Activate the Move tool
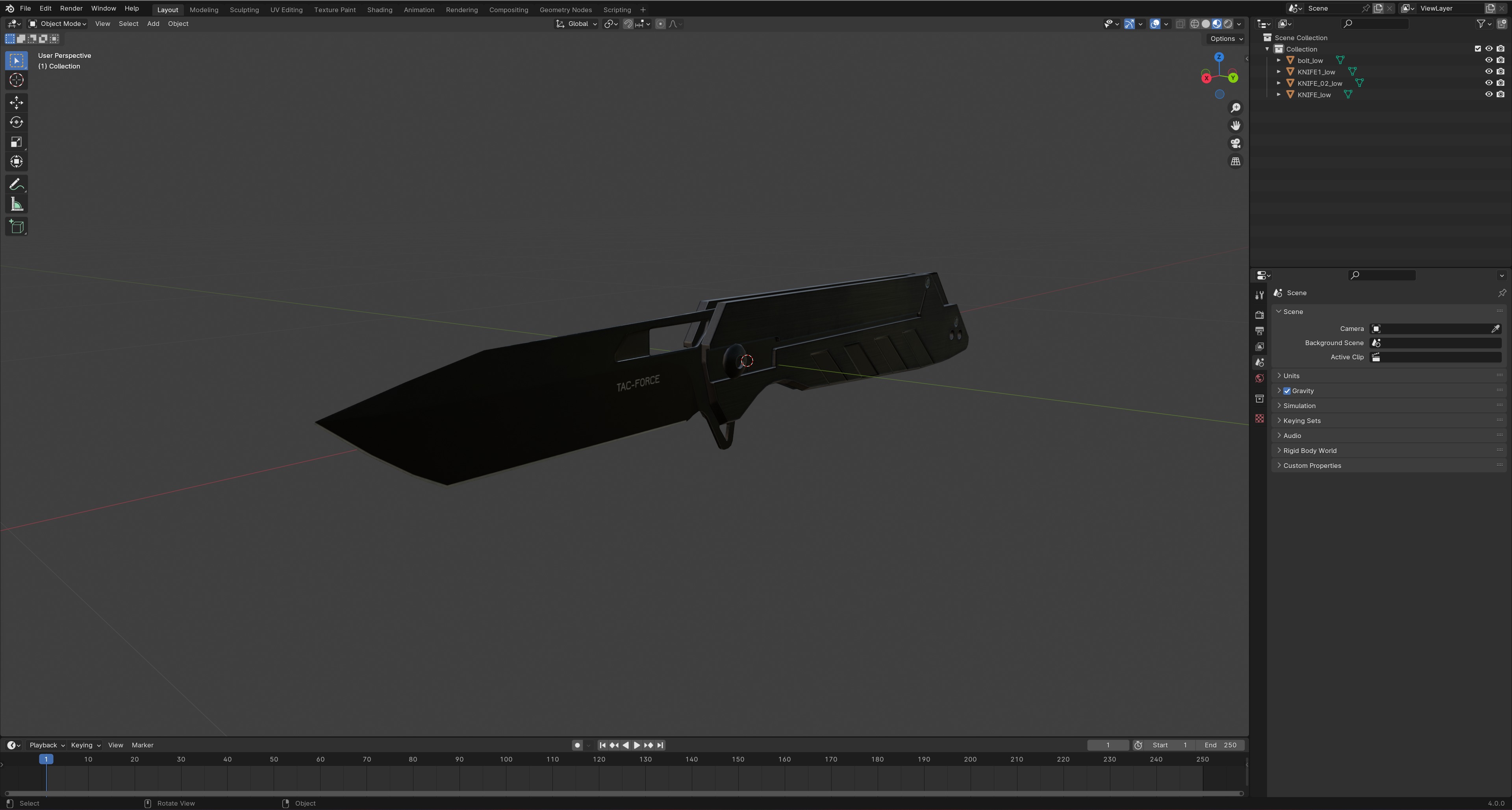The width and height of the screenshot is (1512, 810). click(x=17, y=103)
